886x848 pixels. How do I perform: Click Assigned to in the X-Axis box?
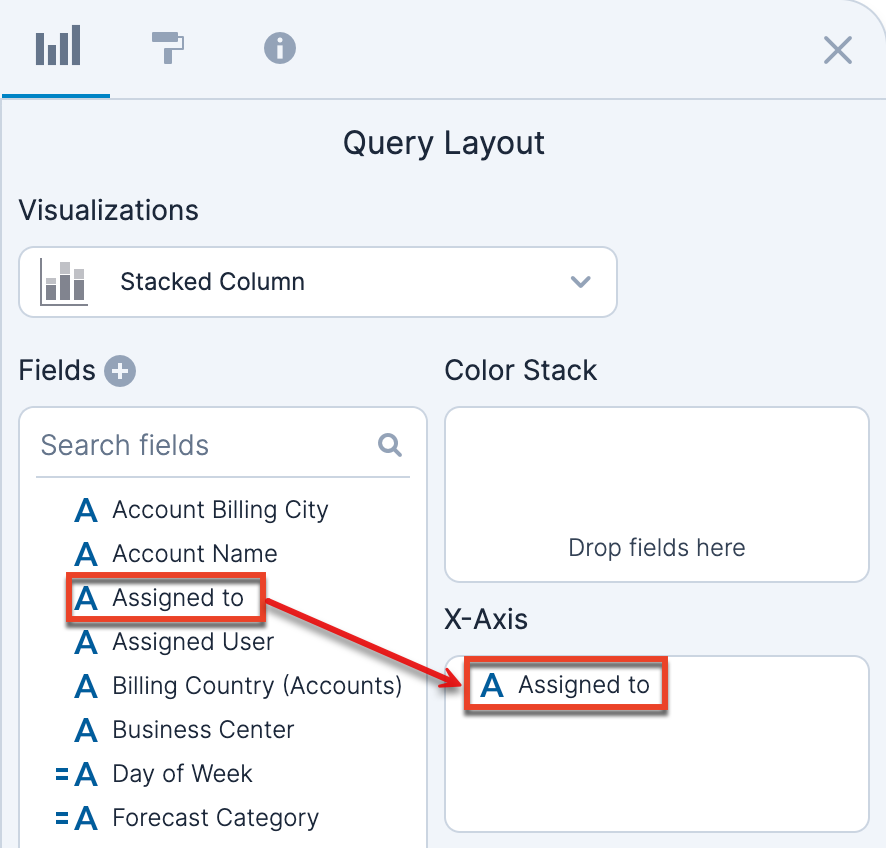(583, 685)
